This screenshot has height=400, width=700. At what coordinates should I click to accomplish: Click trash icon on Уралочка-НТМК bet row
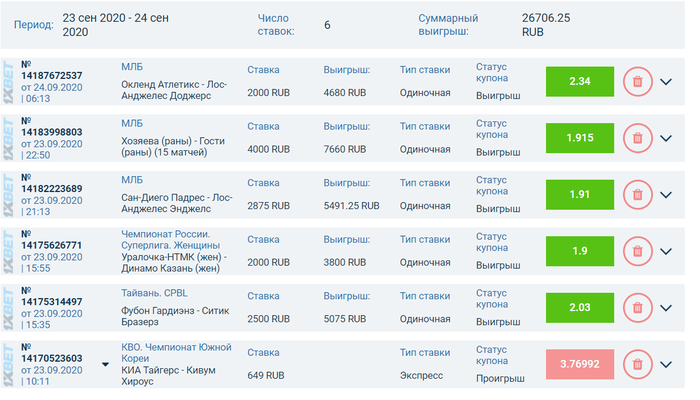pos(638,251)
